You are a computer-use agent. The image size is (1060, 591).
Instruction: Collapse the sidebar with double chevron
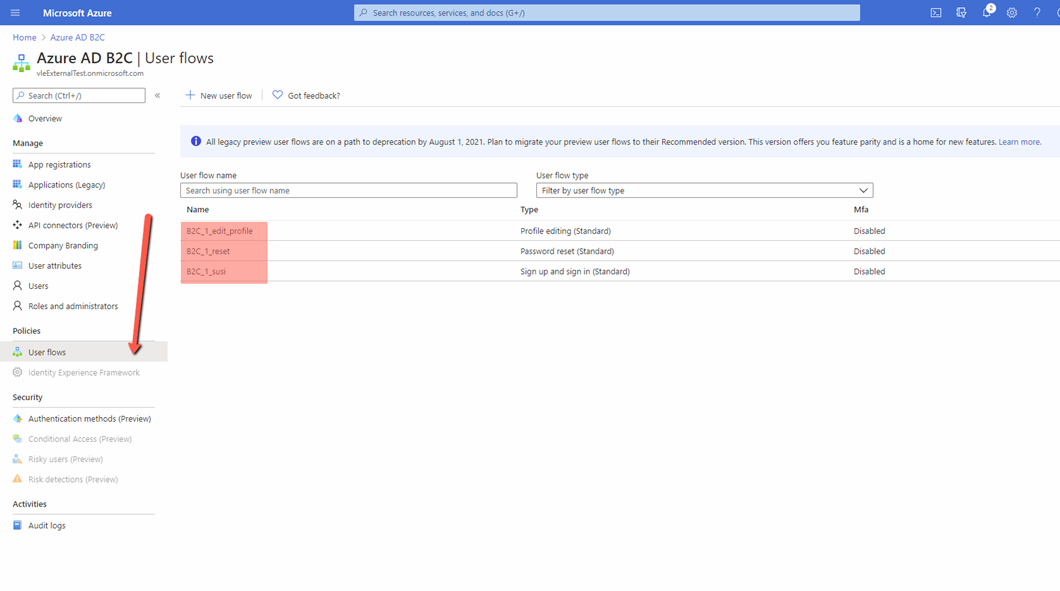(157, 96)
